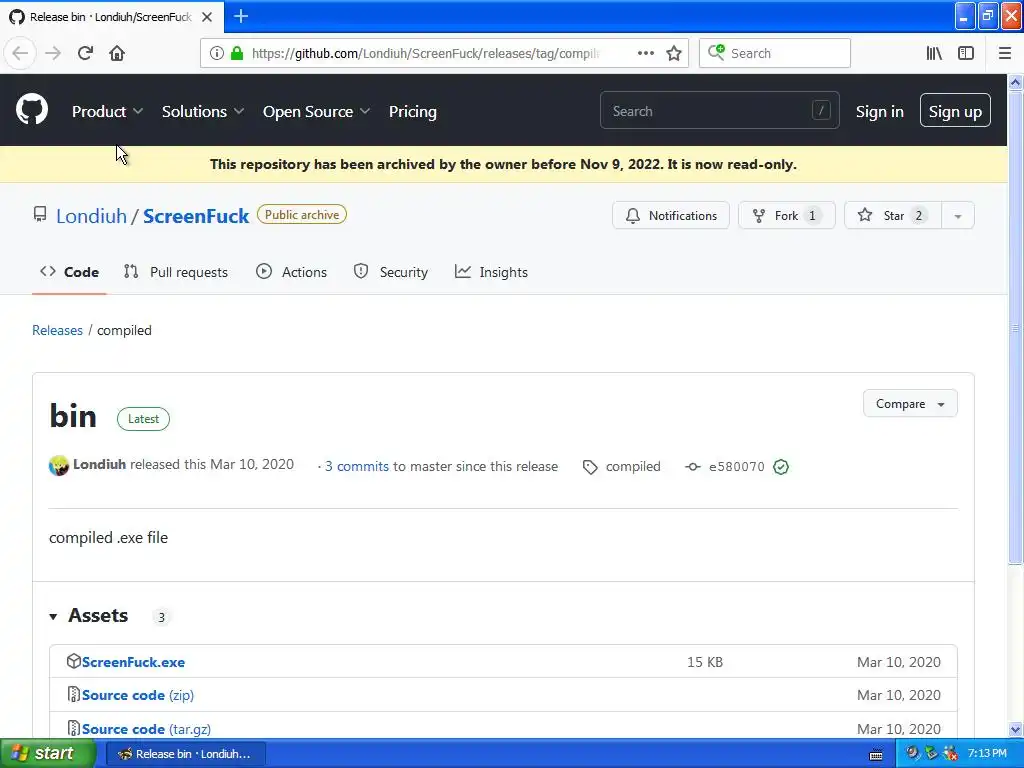Open the Solutions dropdown menu
The width and height of the screenshot is (1024, 768).
tap(202, 112)
